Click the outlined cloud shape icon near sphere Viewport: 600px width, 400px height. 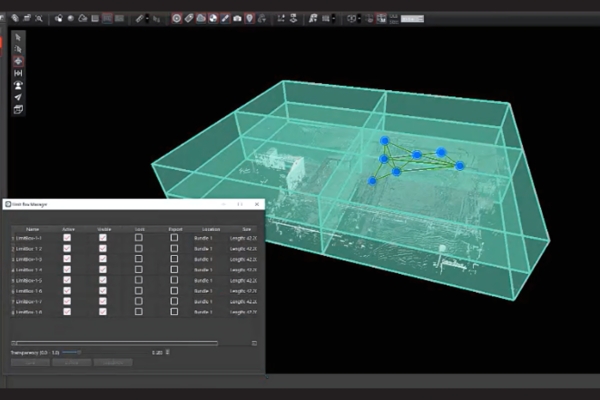(x=83, y=18)
